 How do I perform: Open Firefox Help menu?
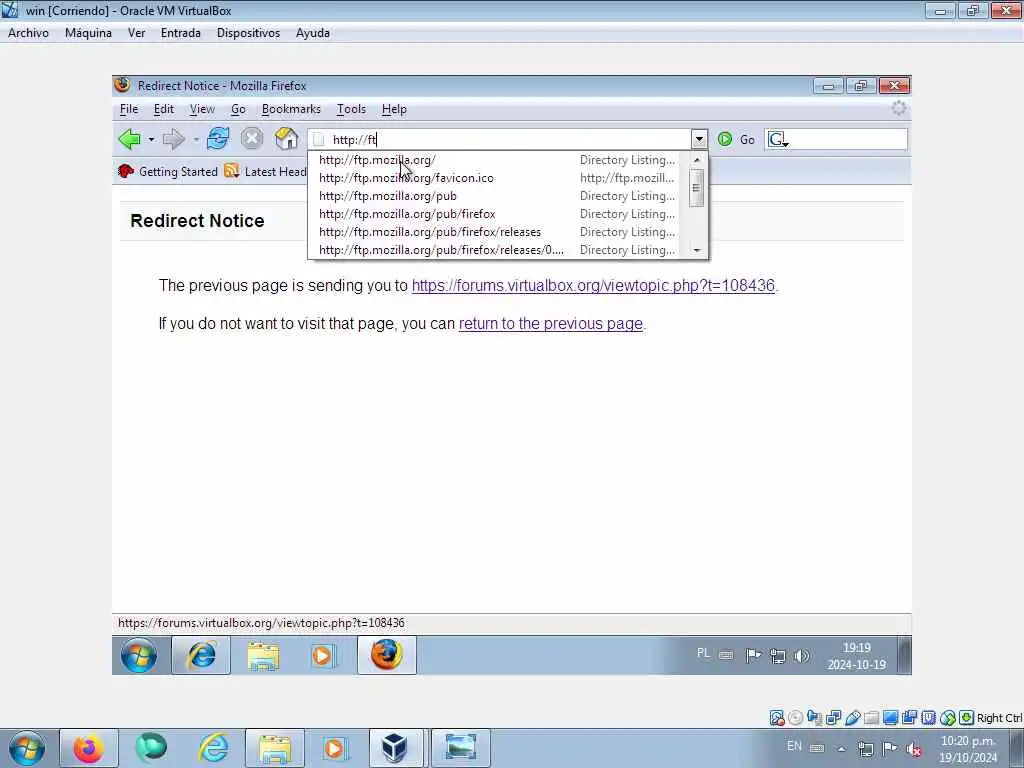pyautogui.click(x=394, y=109)
